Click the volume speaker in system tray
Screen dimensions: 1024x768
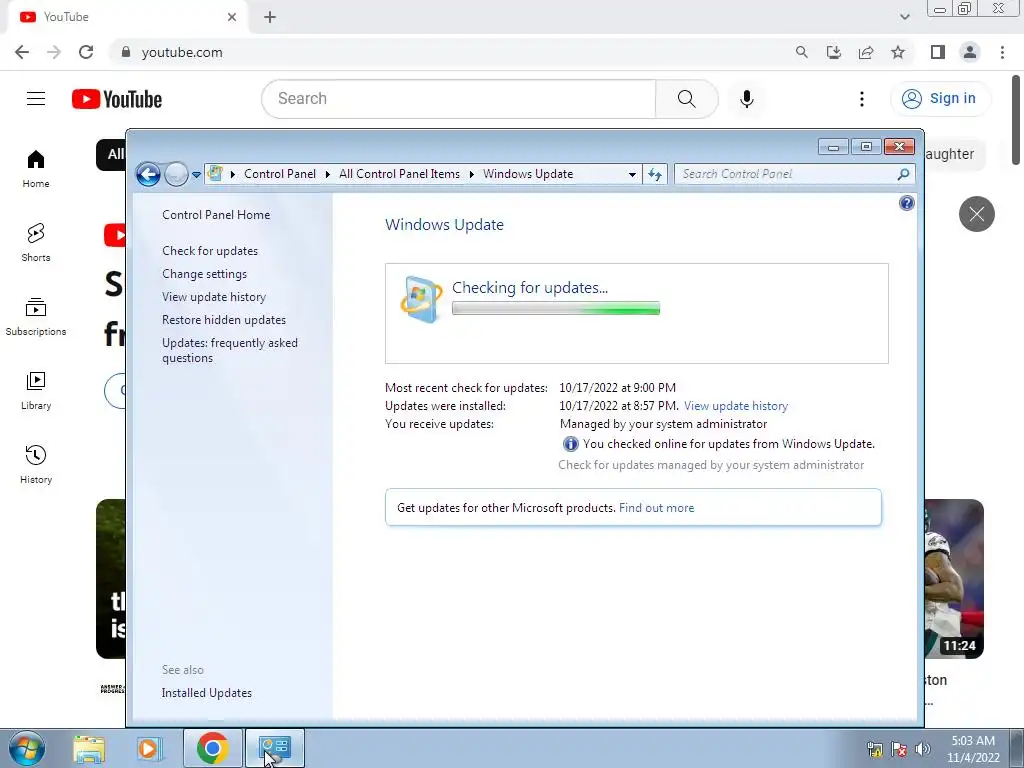[x=923, y=749]
